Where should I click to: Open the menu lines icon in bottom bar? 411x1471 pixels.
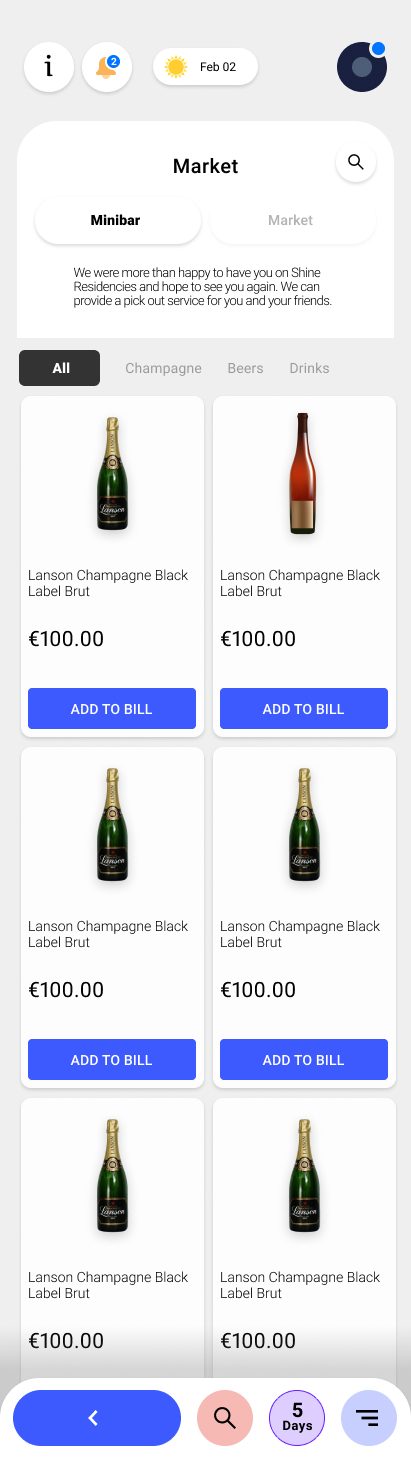[x=369, y=1418]
